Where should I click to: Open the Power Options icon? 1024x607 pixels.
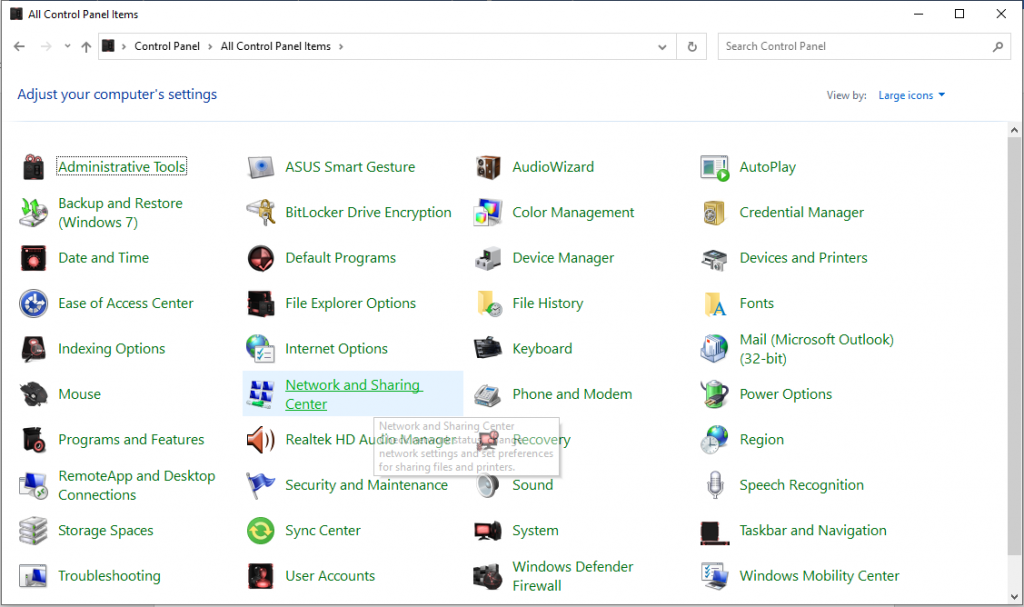pyautogui.click(x=715, y=394)
